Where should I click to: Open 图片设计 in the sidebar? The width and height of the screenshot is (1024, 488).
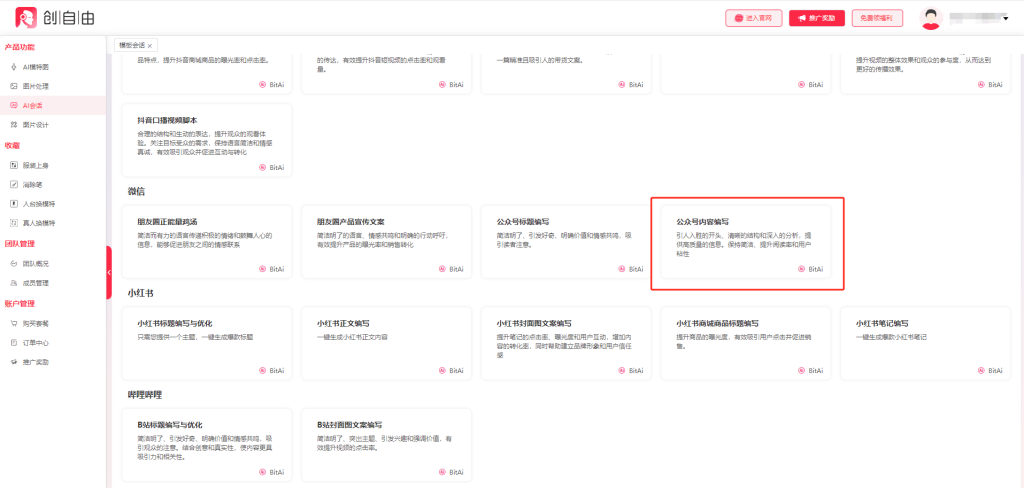[34, 124]
